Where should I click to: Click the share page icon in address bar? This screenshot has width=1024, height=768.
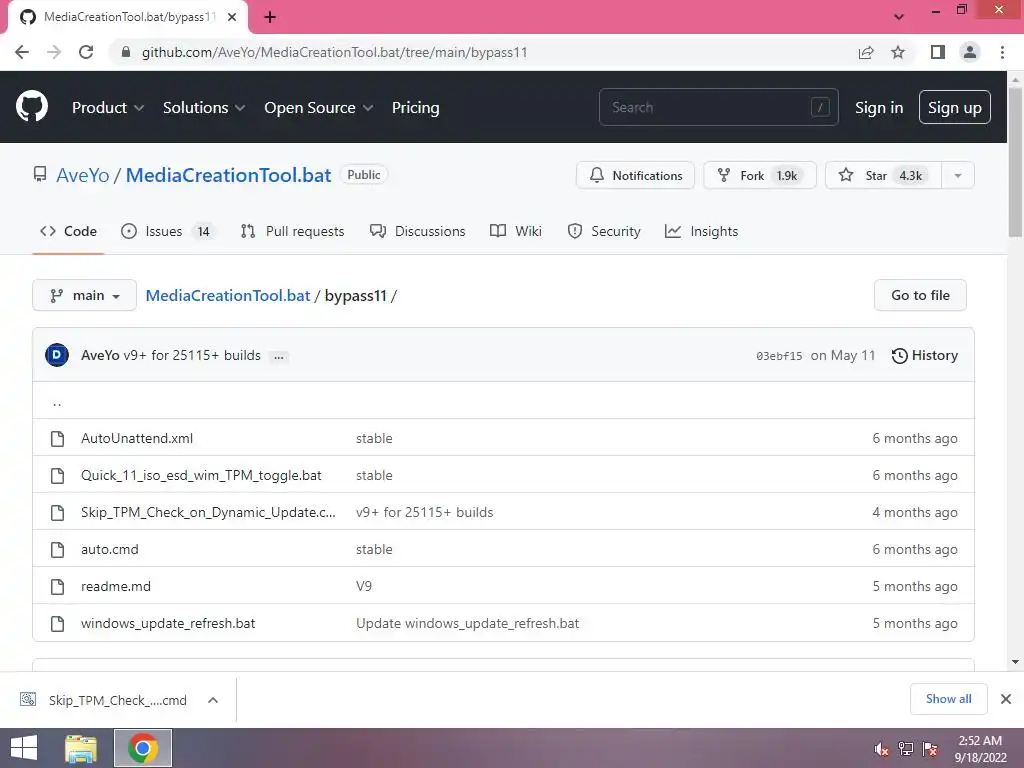point(866,52)
